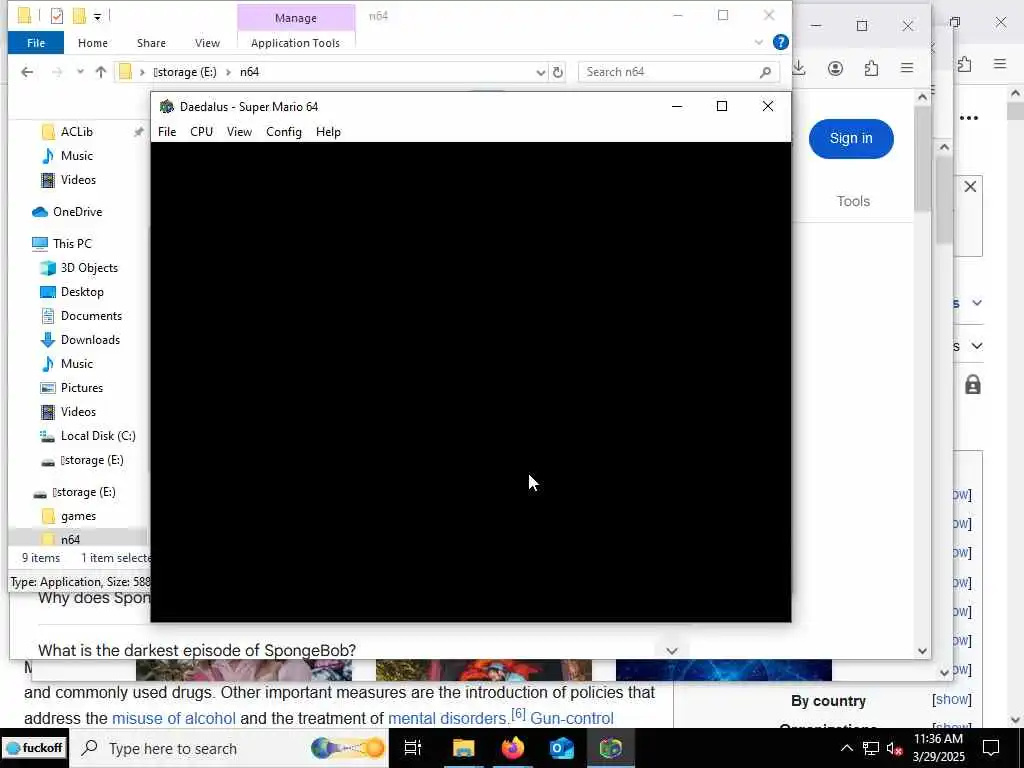Viewport: 1024px width, 768px height.
Task: Open Local Disk (C:)
Action: pos(98,436)
